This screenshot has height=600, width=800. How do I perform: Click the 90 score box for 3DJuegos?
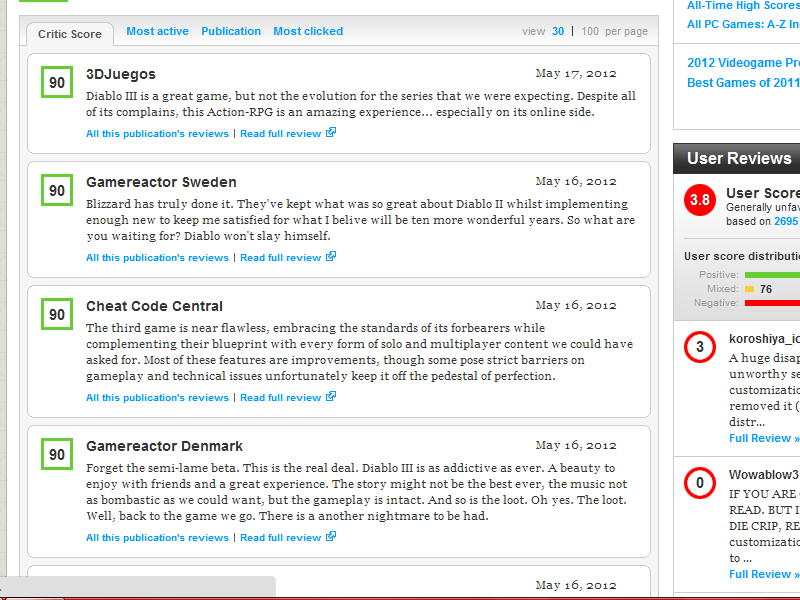[x=57, y=82]
